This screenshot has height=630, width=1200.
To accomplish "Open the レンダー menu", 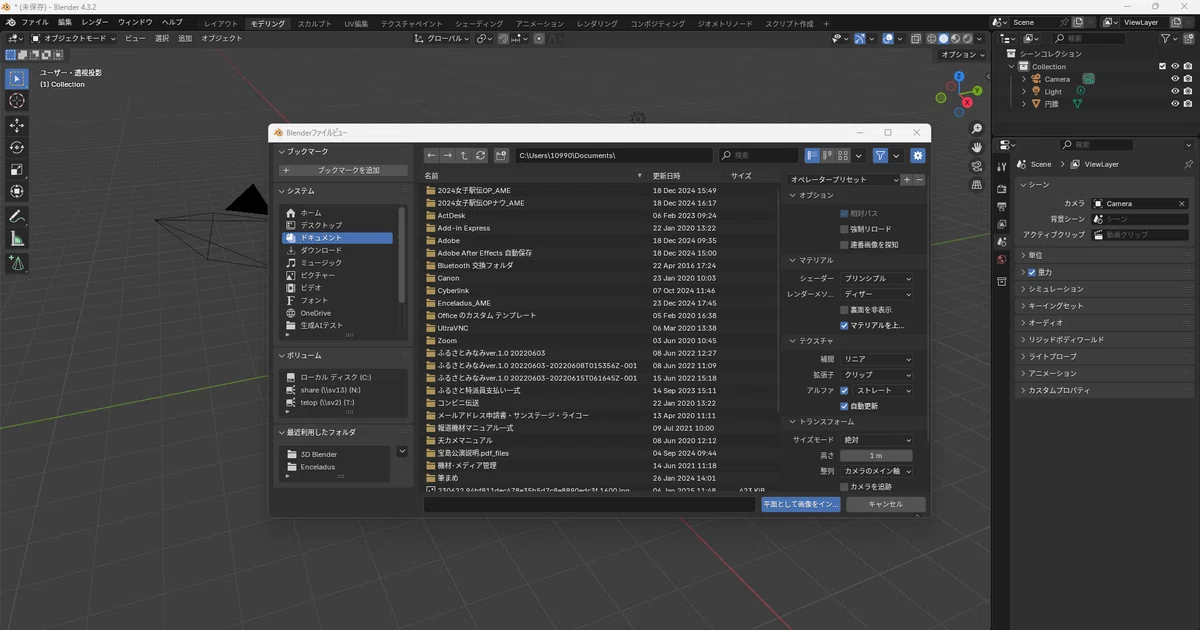I will 95,22.
